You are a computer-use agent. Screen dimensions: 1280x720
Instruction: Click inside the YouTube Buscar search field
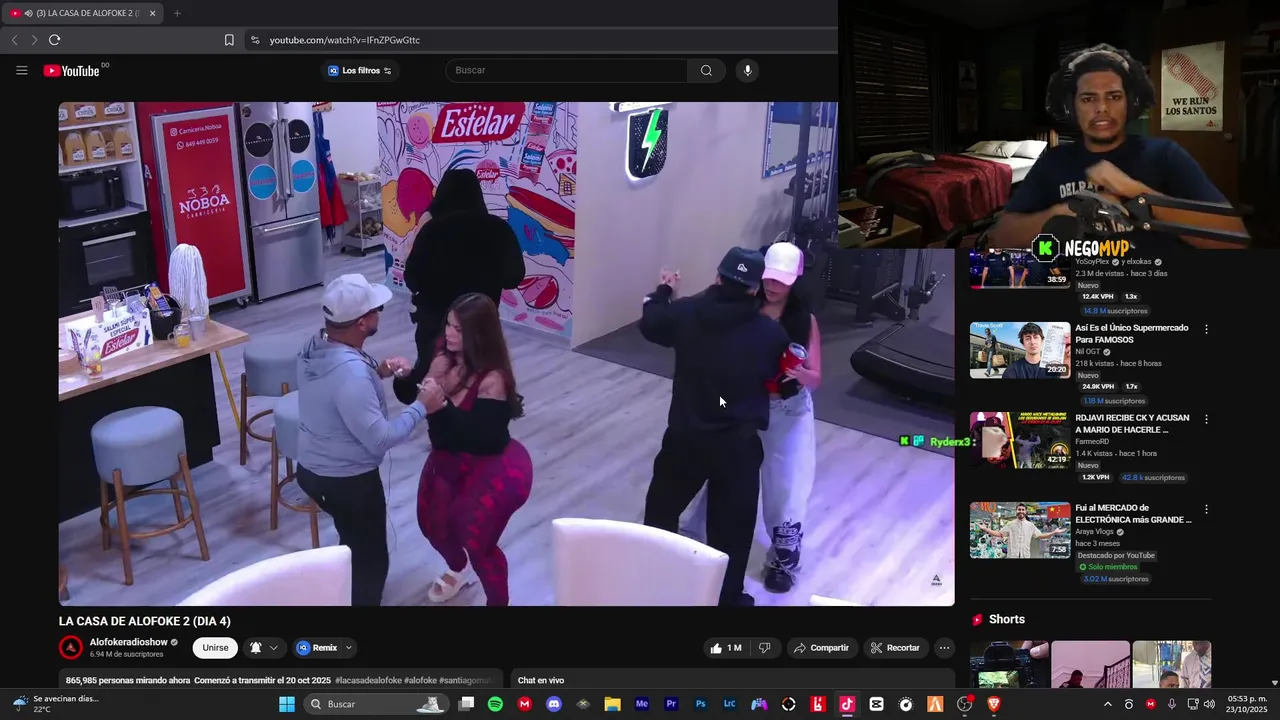(x=566, y=70)
